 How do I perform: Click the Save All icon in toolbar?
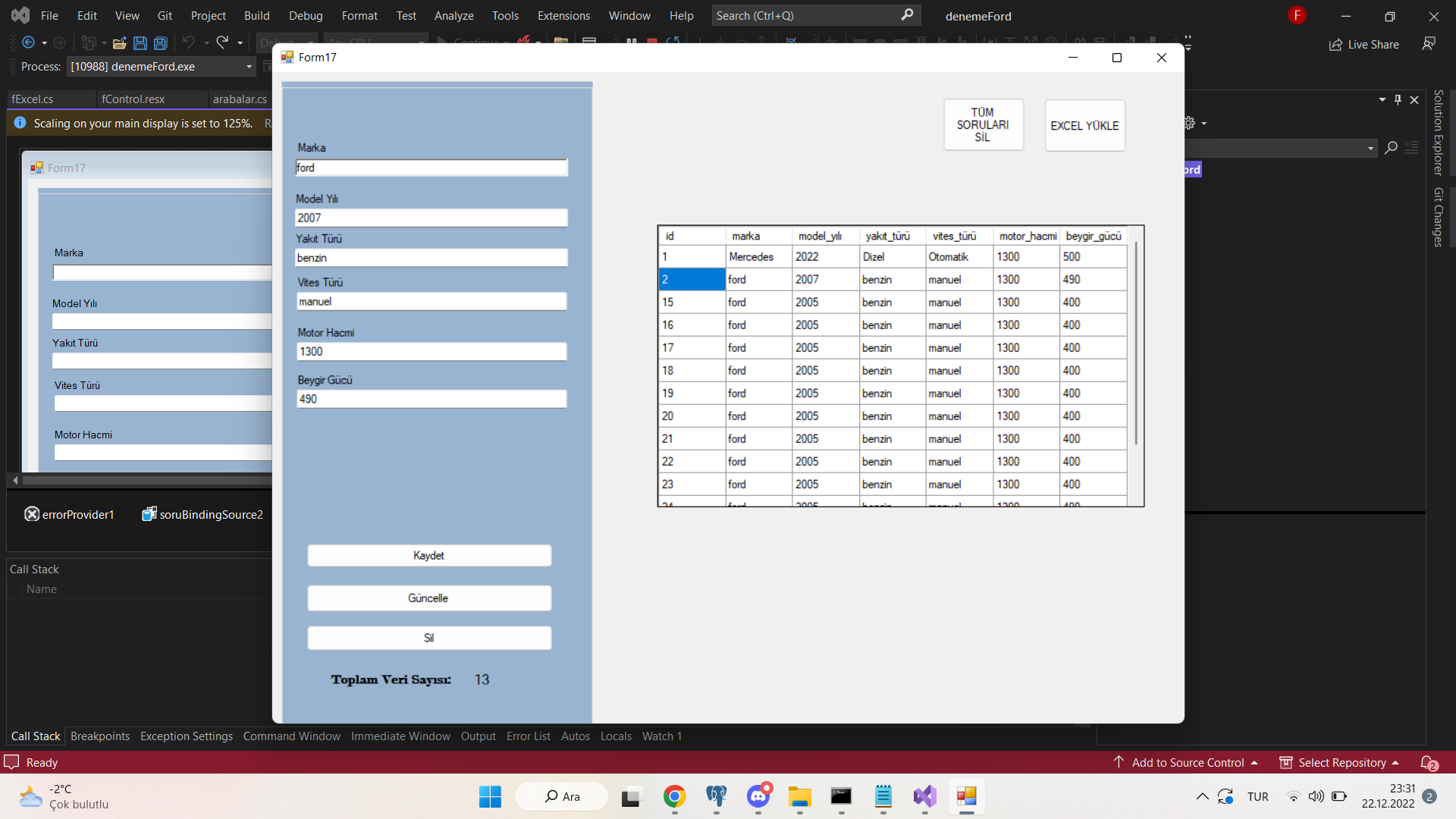coord(160,43)
